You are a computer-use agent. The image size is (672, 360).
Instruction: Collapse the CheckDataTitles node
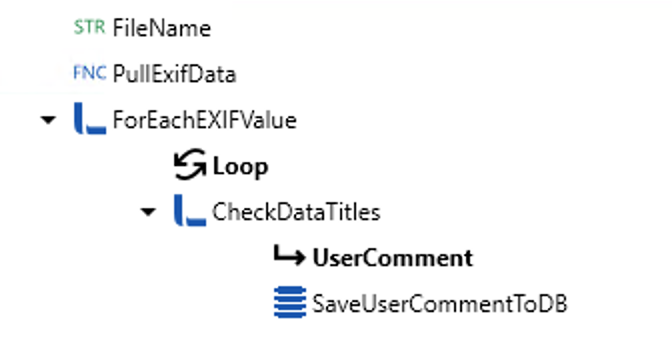[x=148, y=212]
